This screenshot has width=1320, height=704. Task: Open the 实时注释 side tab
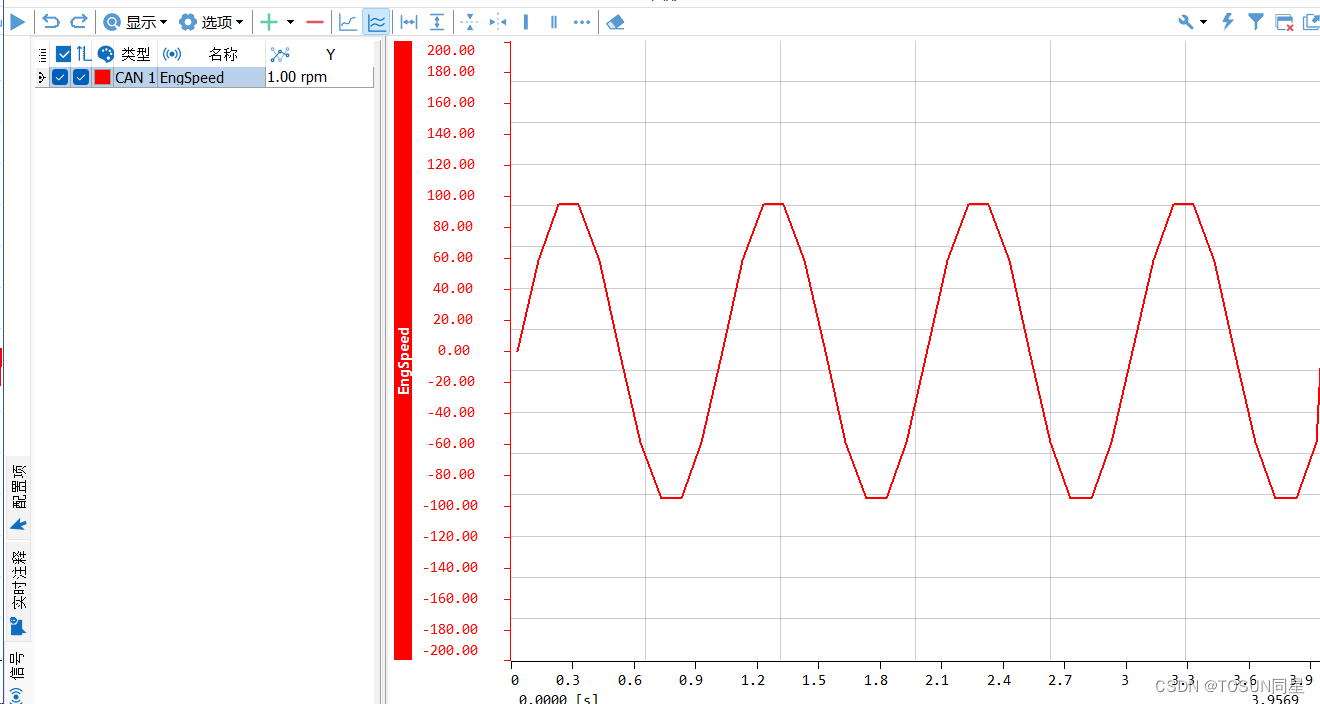(18, 592)
